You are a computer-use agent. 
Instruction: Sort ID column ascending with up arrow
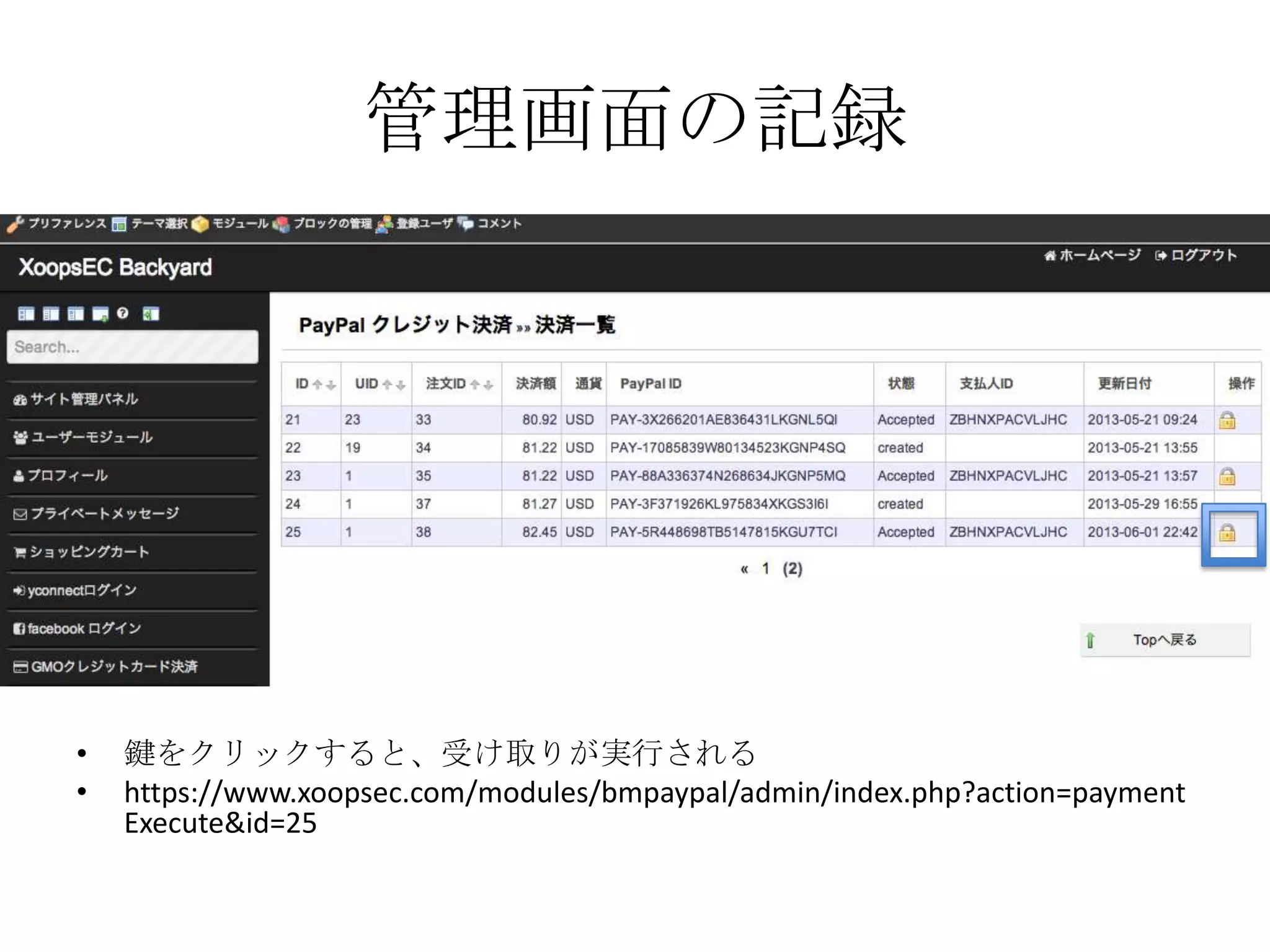pos(317,385)
